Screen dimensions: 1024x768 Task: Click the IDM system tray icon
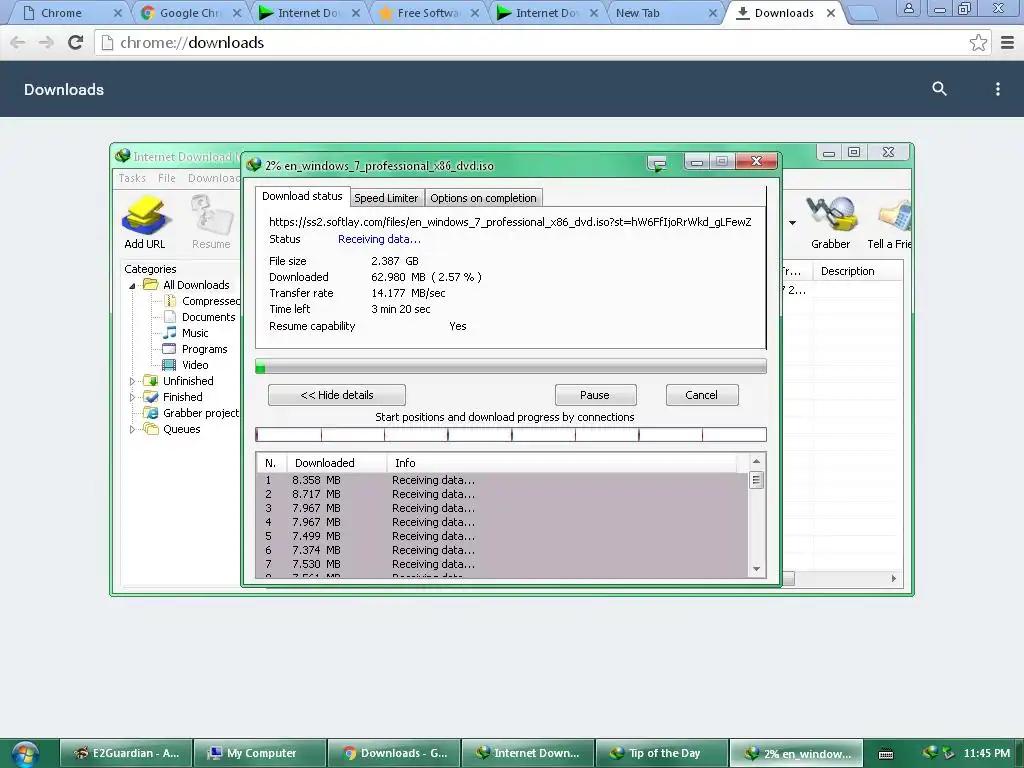(930, 753)
